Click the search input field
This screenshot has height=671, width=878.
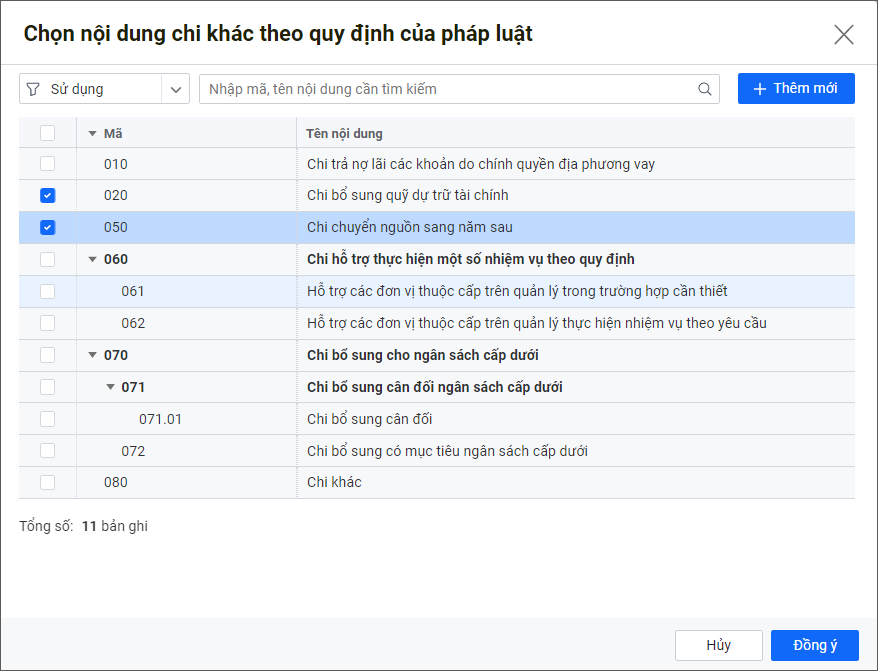pyautogui.click(x=450, y=89)
